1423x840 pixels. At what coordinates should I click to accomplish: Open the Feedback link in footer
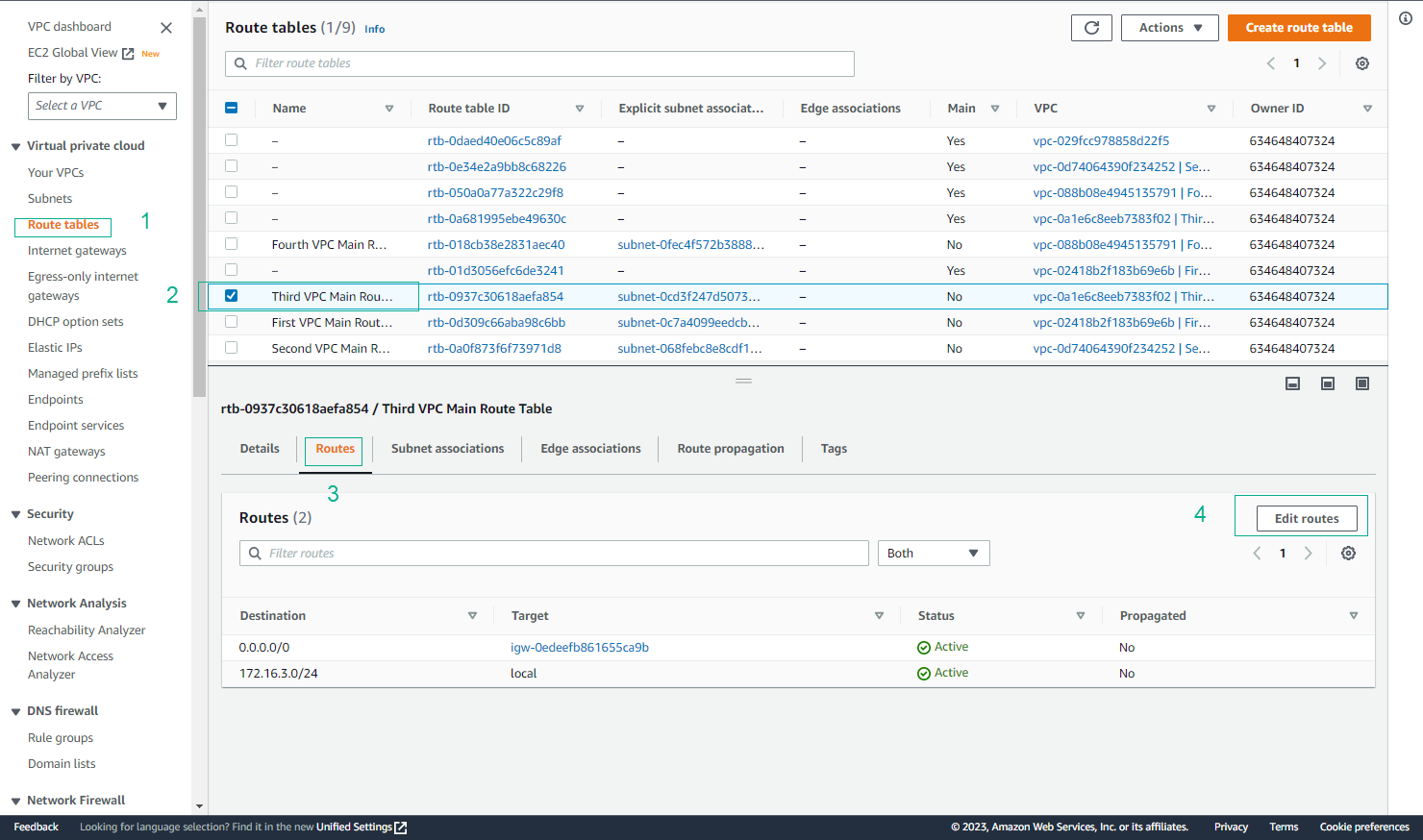click(37, 828)
